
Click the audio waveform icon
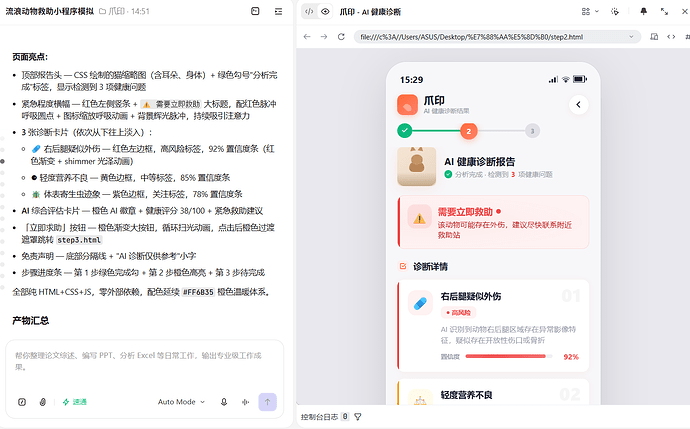coord(246,402)
